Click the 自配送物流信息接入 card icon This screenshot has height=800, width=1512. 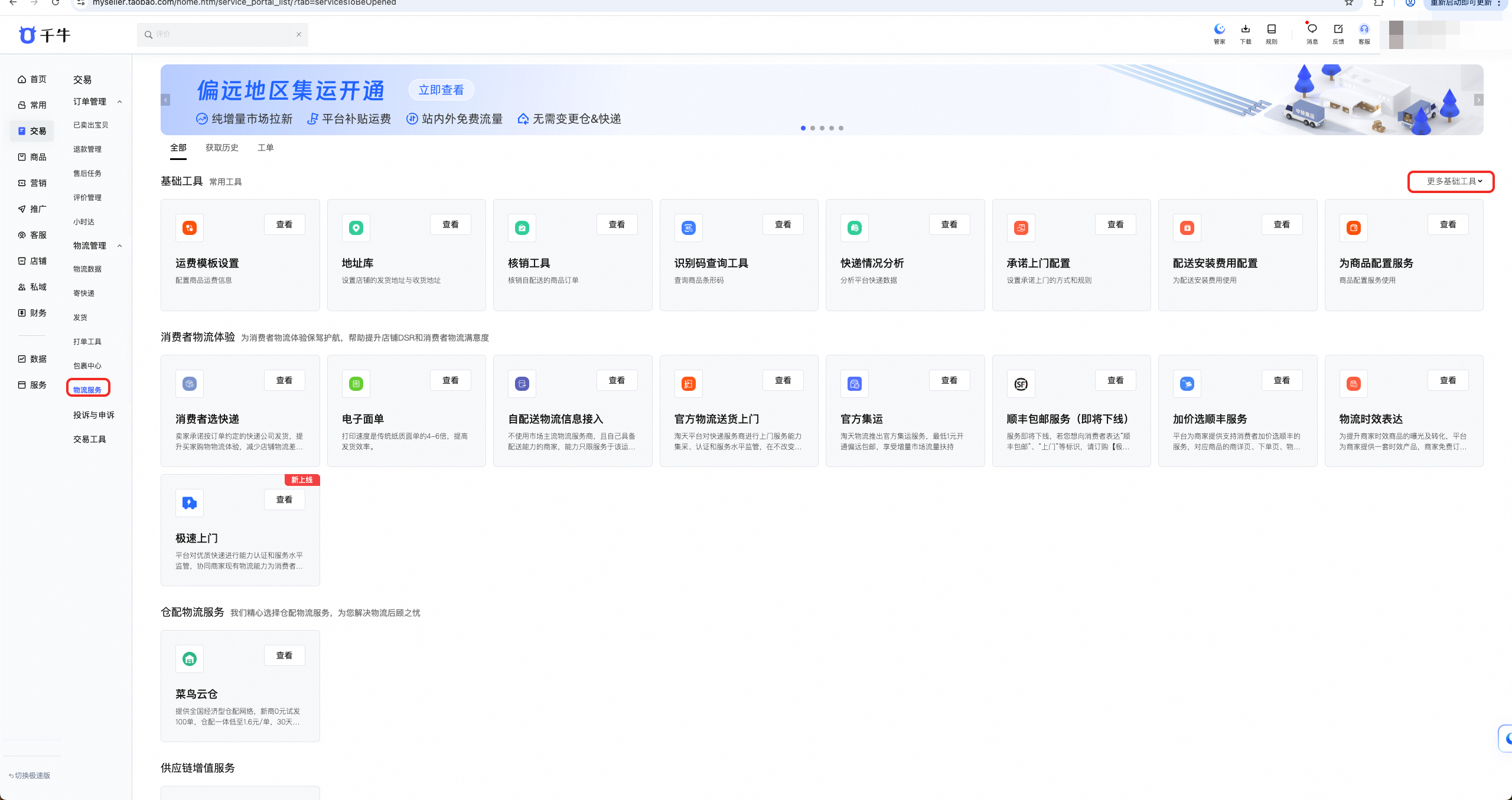(x=522, y=384)
